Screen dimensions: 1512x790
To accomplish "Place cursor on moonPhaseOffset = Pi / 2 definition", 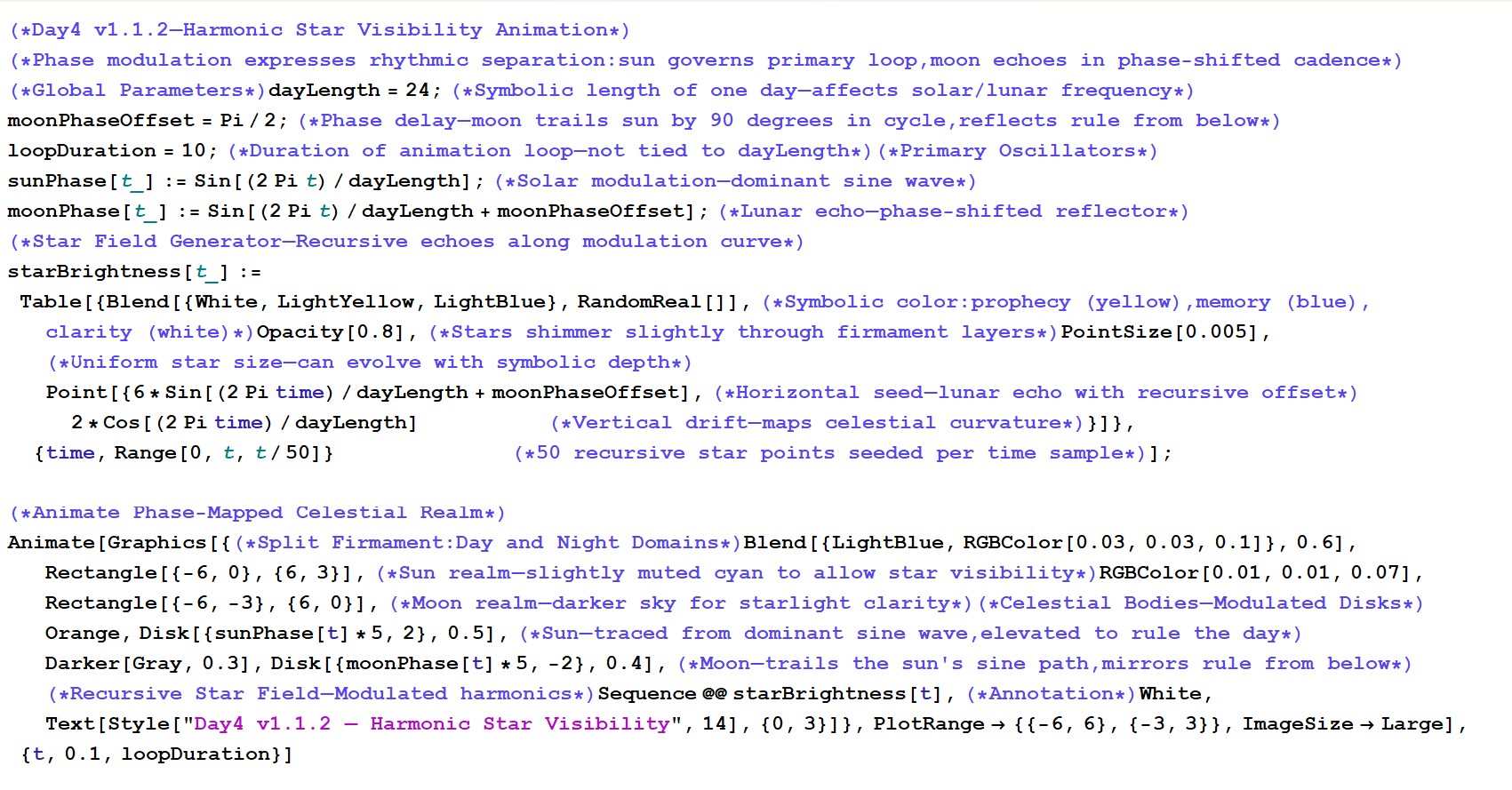I will (100, 121).
